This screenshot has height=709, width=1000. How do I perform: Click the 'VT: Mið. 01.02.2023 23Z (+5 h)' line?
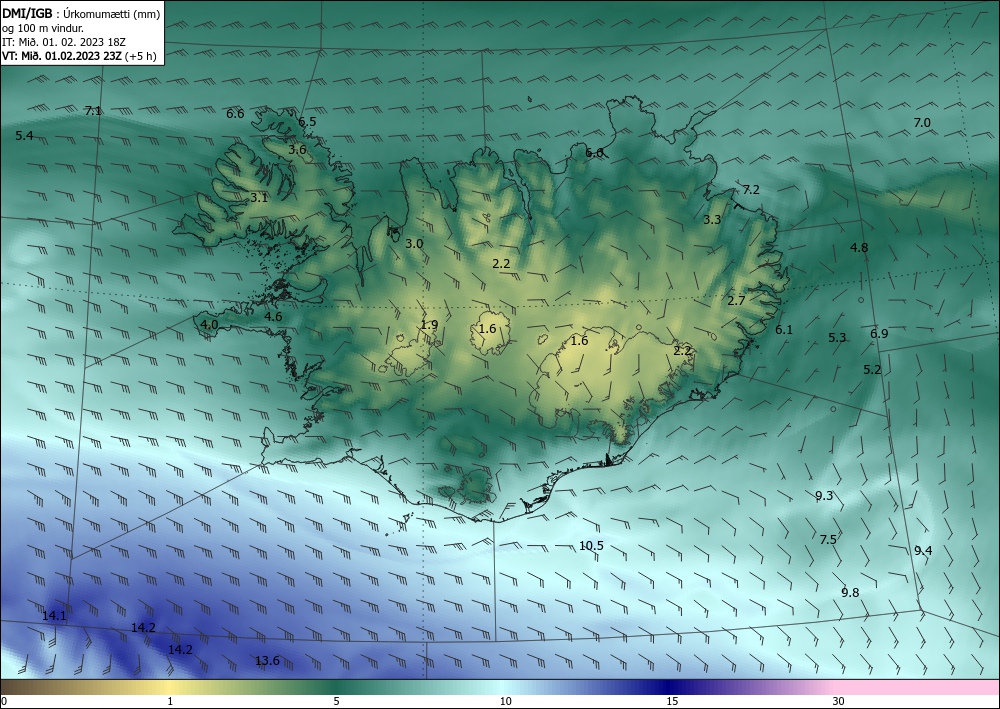(79, 55)
